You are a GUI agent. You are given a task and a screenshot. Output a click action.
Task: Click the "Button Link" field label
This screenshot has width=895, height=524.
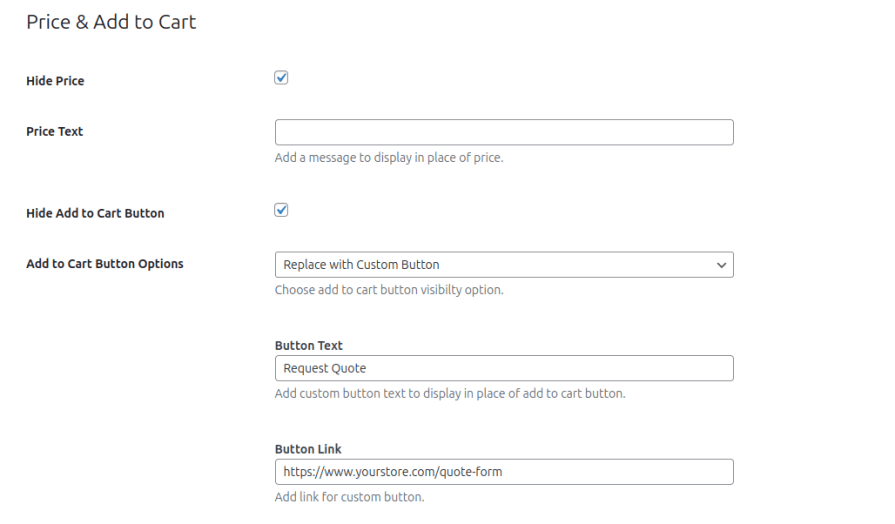(308, 449)
